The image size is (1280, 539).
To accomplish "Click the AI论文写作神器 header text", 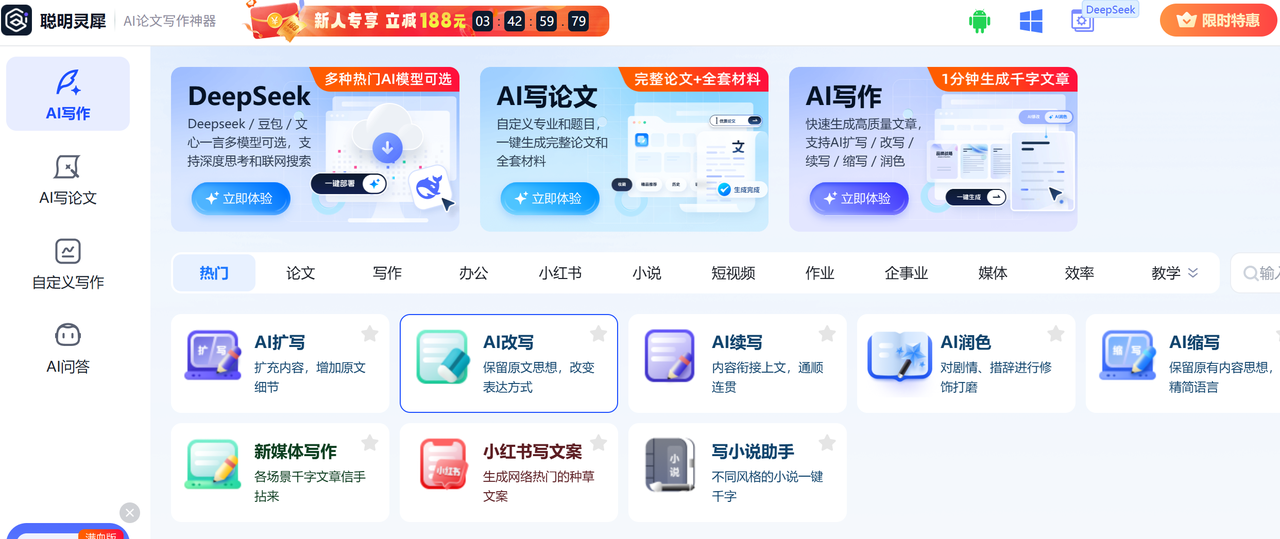I will (170, 21).
